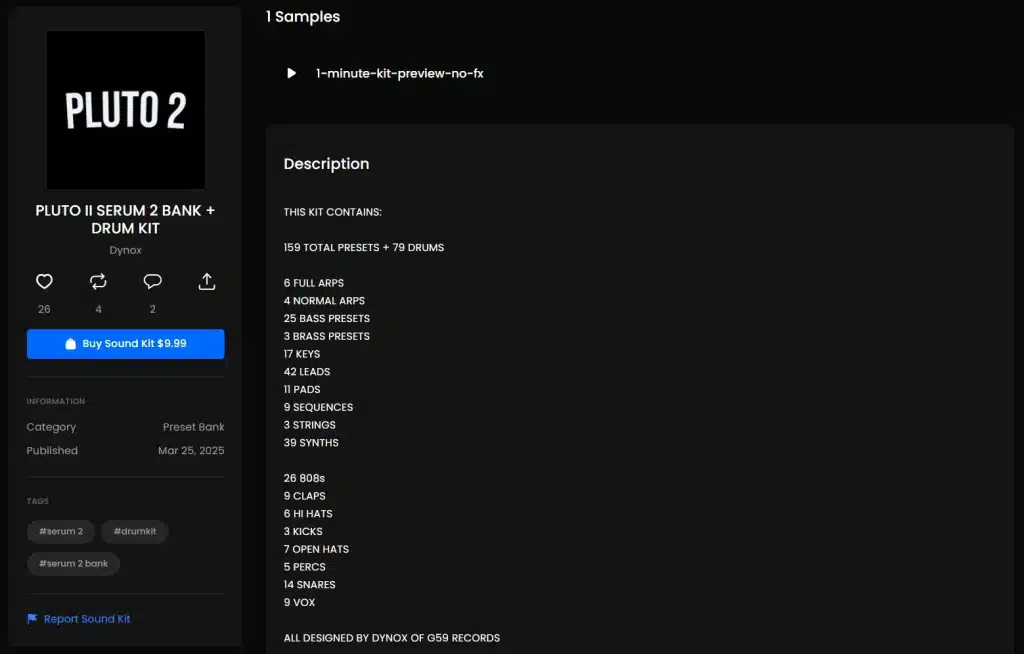1024x654 pixels.
Task: Select the #serum 2 tag
Action: (x=61, y=532)
